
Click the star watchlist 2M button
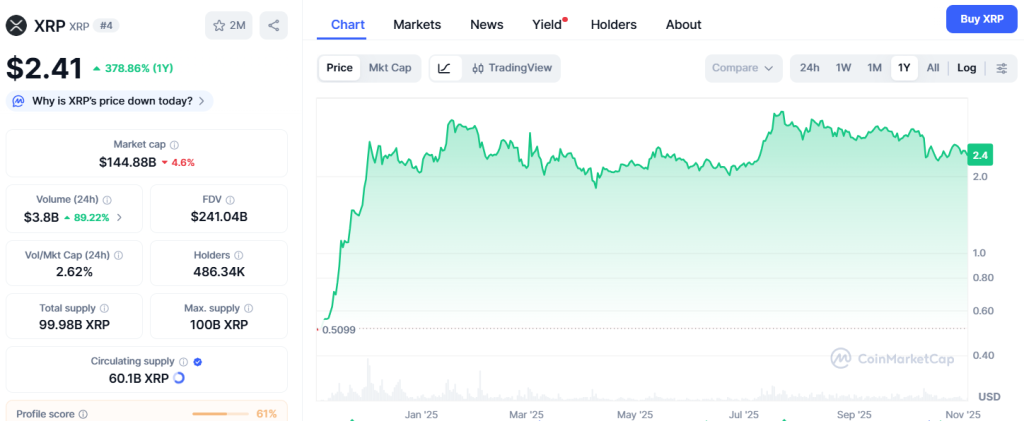[x=229, y=25]
